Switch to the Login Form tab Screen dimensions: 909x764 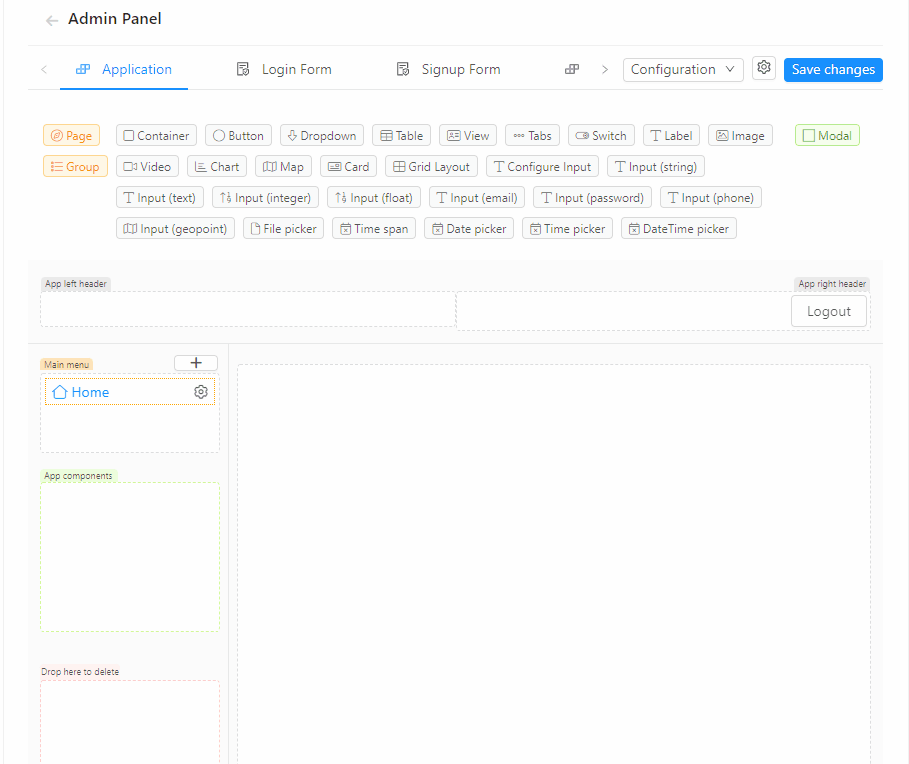click(284, 69)
